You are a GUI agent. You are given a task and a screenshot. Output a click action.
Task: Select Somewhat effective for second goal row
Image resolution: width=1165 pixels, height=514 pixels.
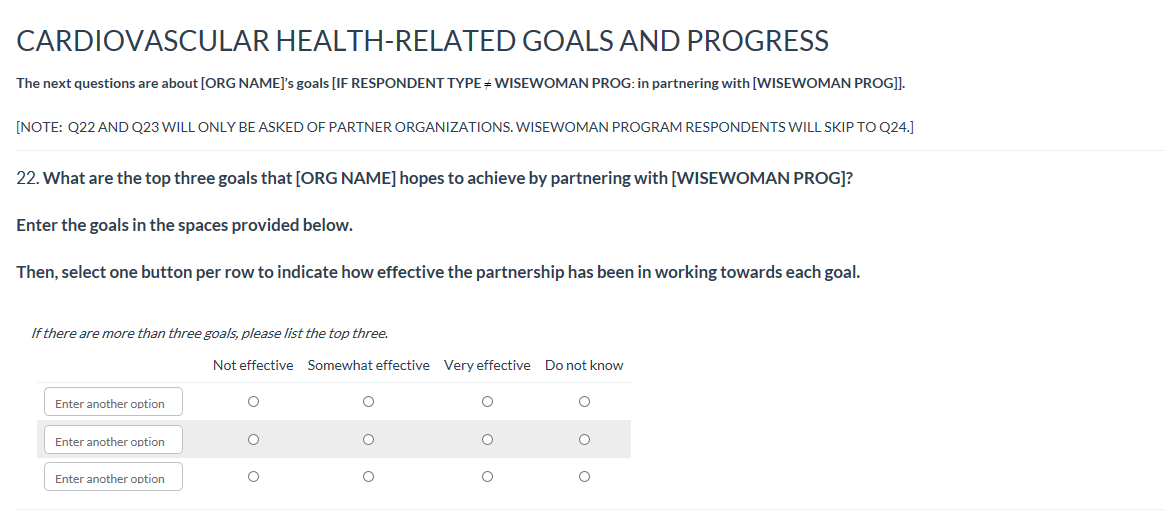[x=369, y=439]
